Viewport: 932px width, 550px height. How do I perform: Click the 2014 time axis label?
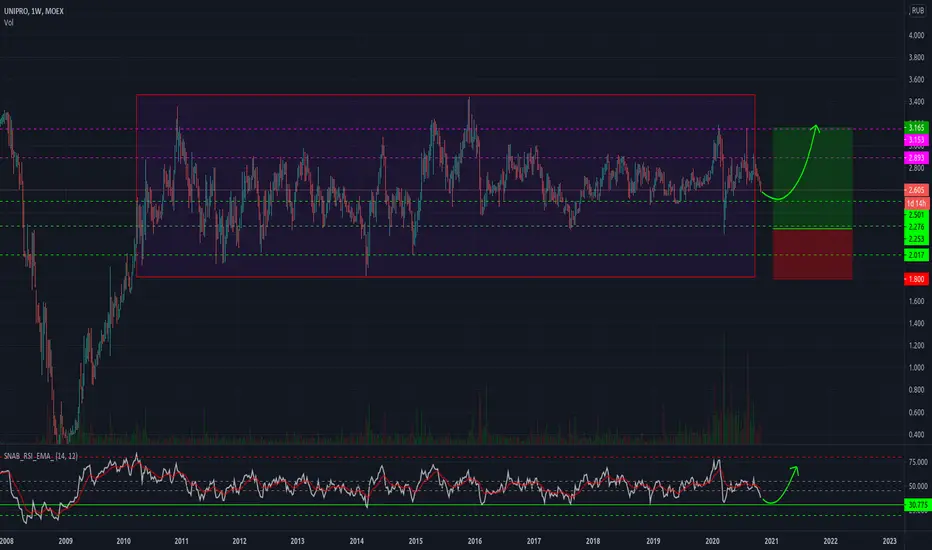coord(357,541)
